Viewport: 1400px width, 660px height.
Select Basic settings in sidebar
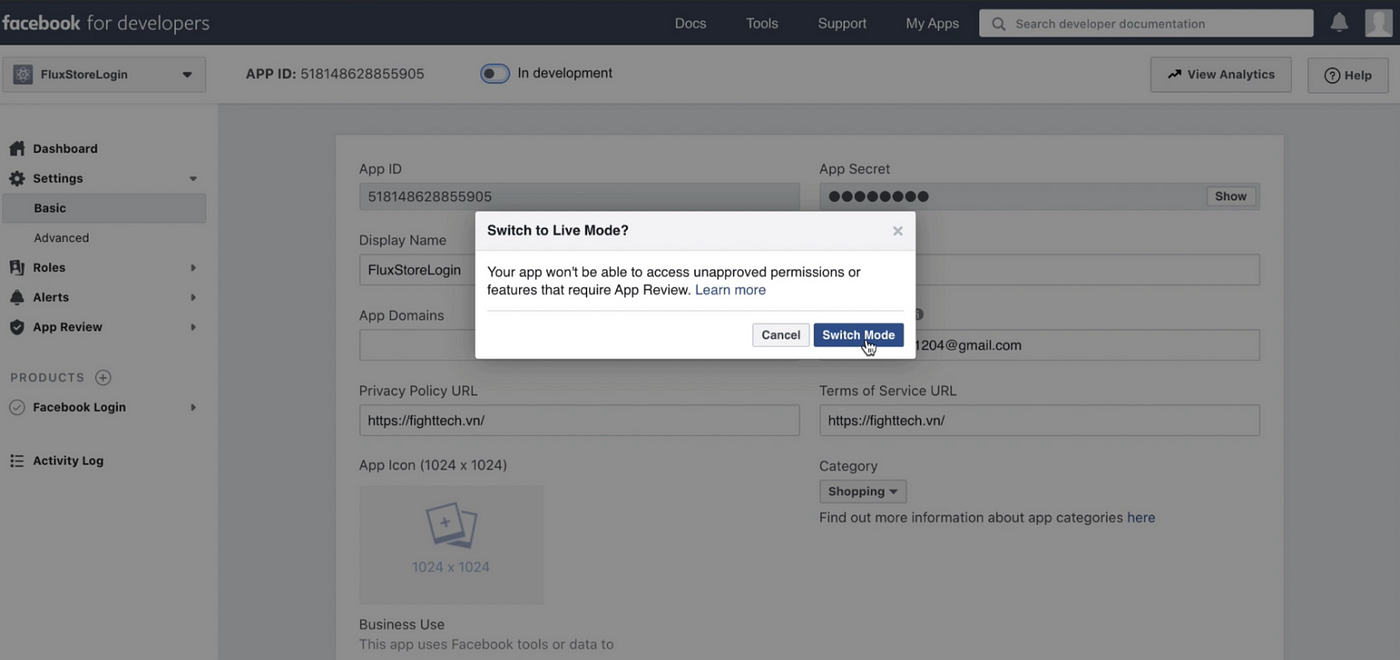tap(104, 208)
